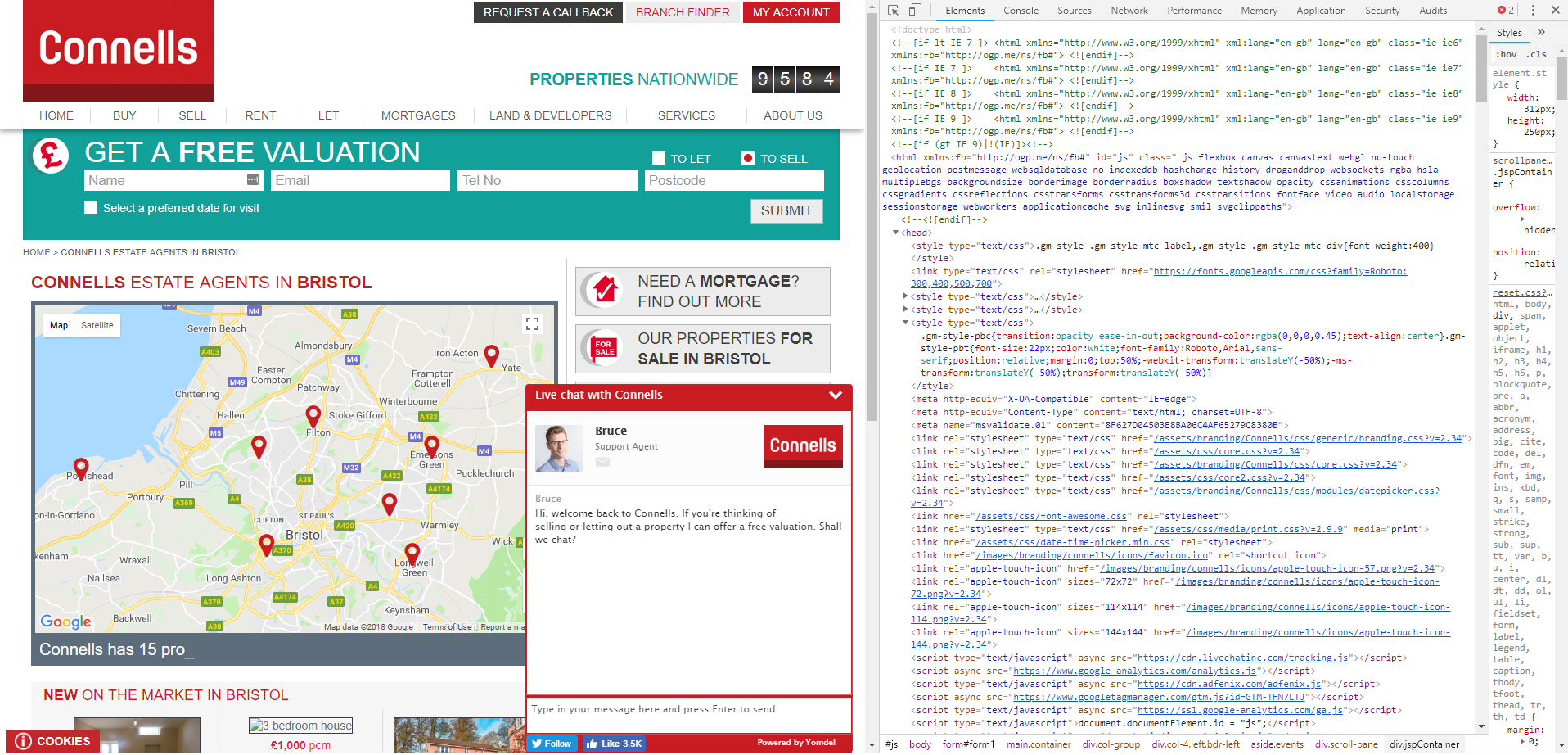This screenshot has height=755, width=1568.
Task: Select the map pin at Longwell Green
Action: (412, 554)
